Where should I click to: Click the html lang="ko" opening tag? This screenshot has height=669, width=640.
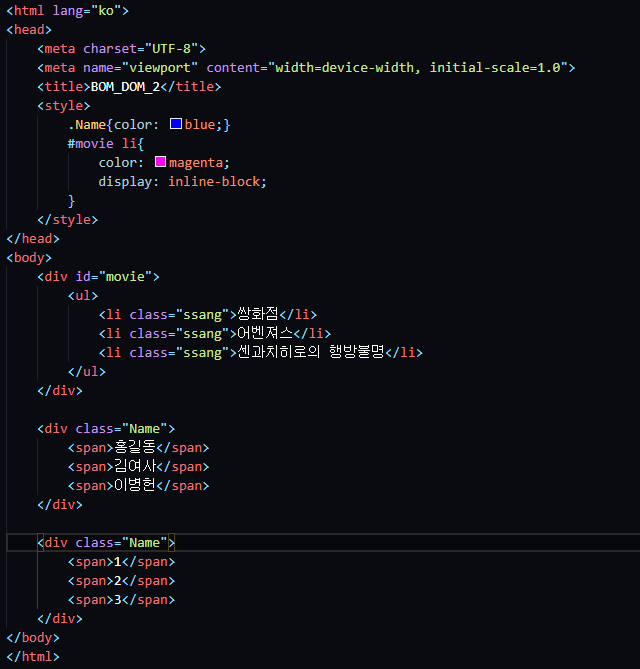coord(67,10)
